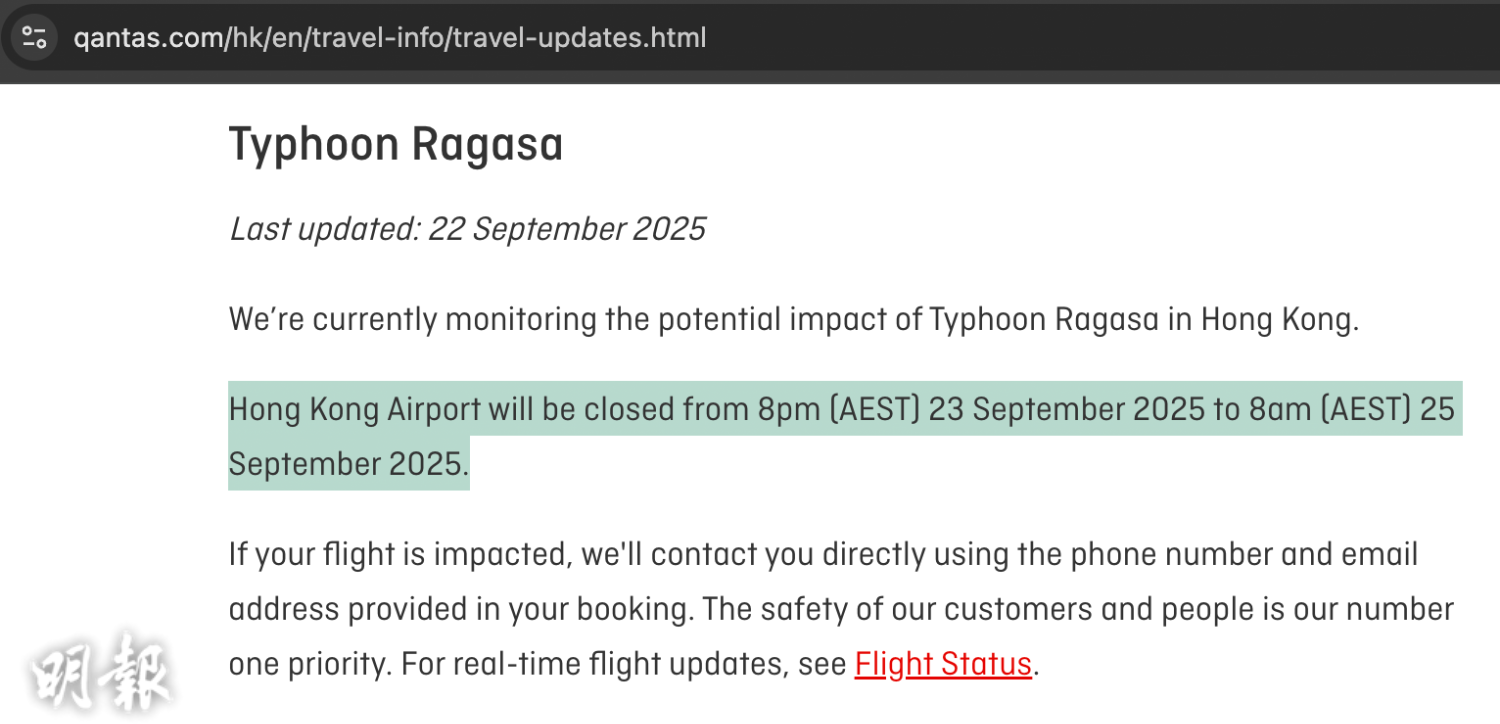Click the 8pm (AEST) closure start time
Screen dimensions: 1500x724
(839, 410)
